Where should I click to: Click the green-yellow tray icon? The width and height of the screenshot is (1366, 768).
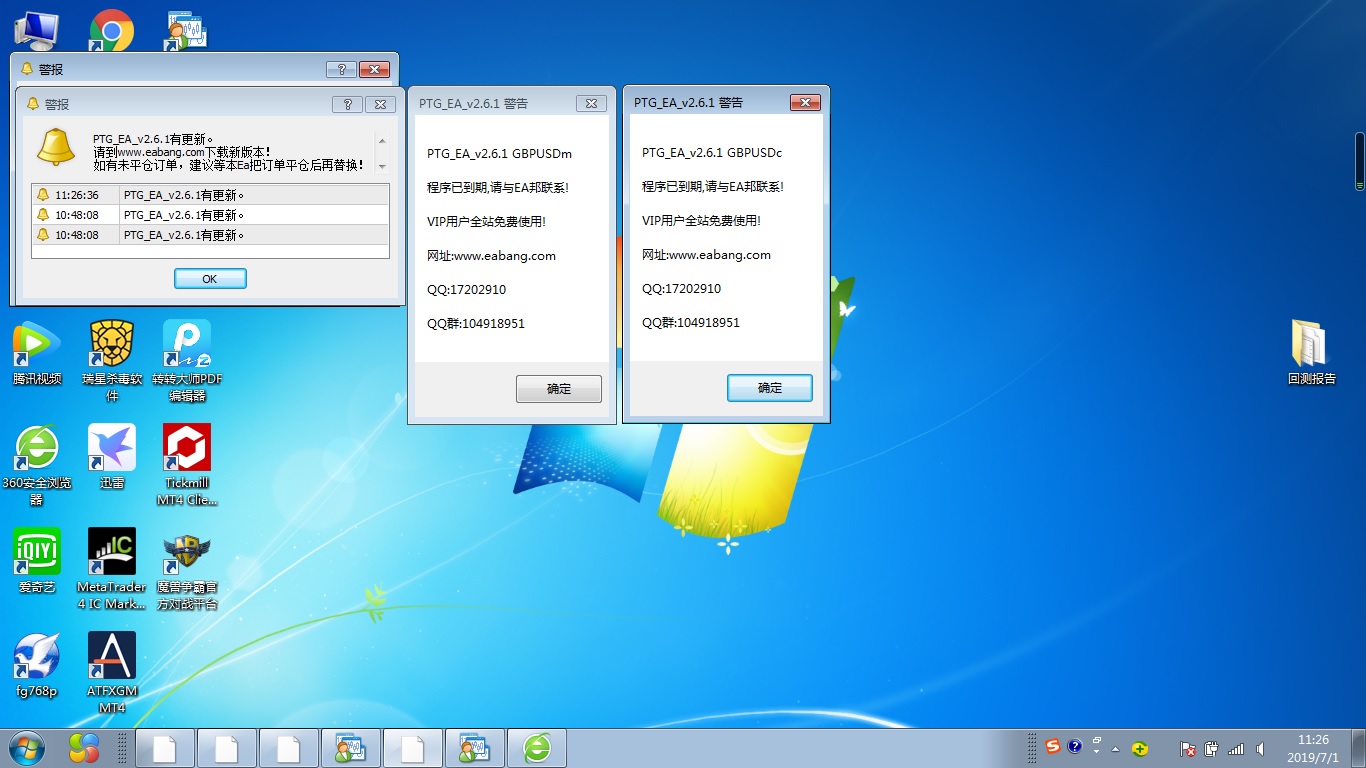coord(1140,748)
